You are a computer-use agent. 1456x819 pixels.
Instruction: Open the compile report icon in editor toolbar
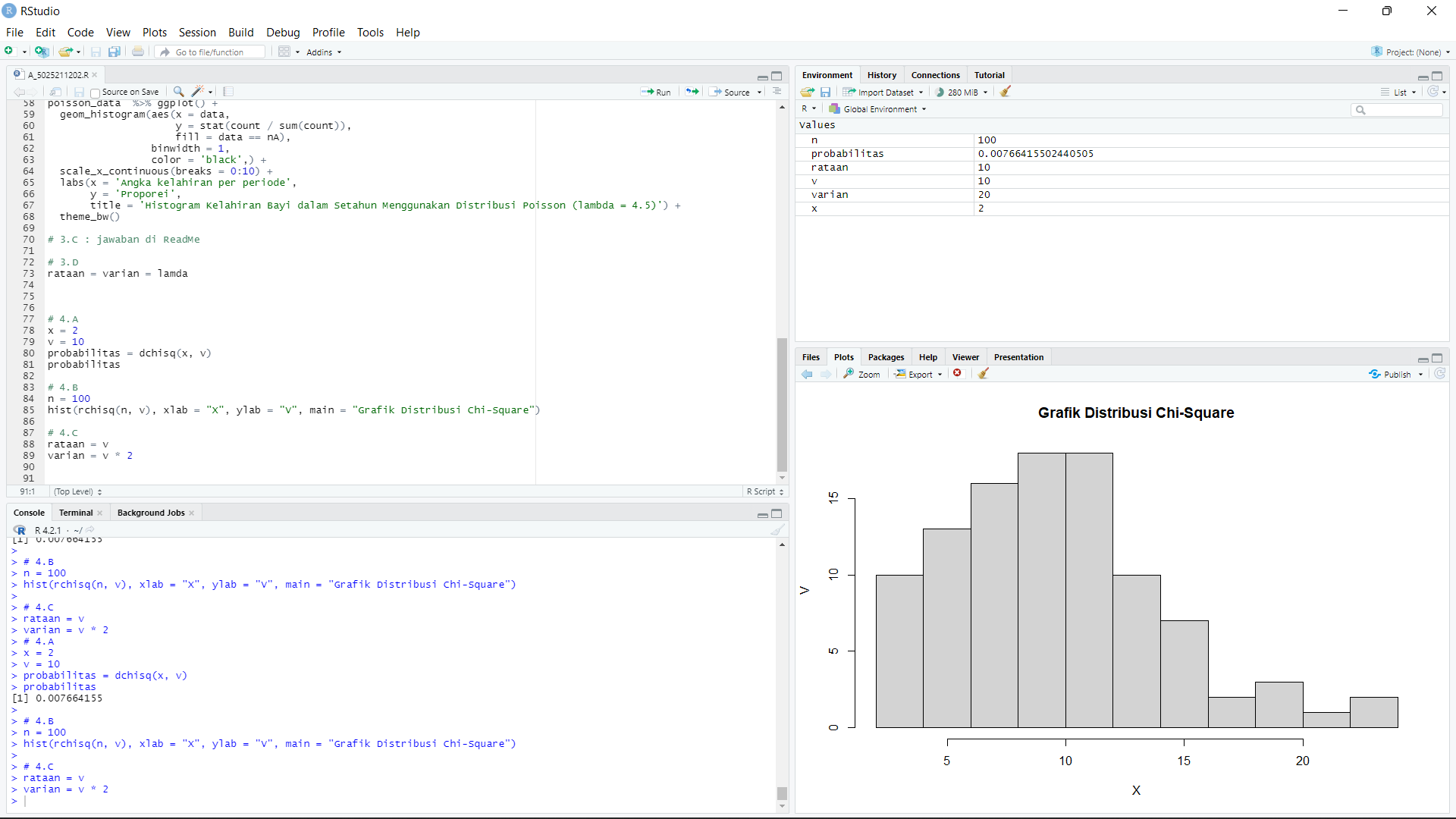[227, 92]
